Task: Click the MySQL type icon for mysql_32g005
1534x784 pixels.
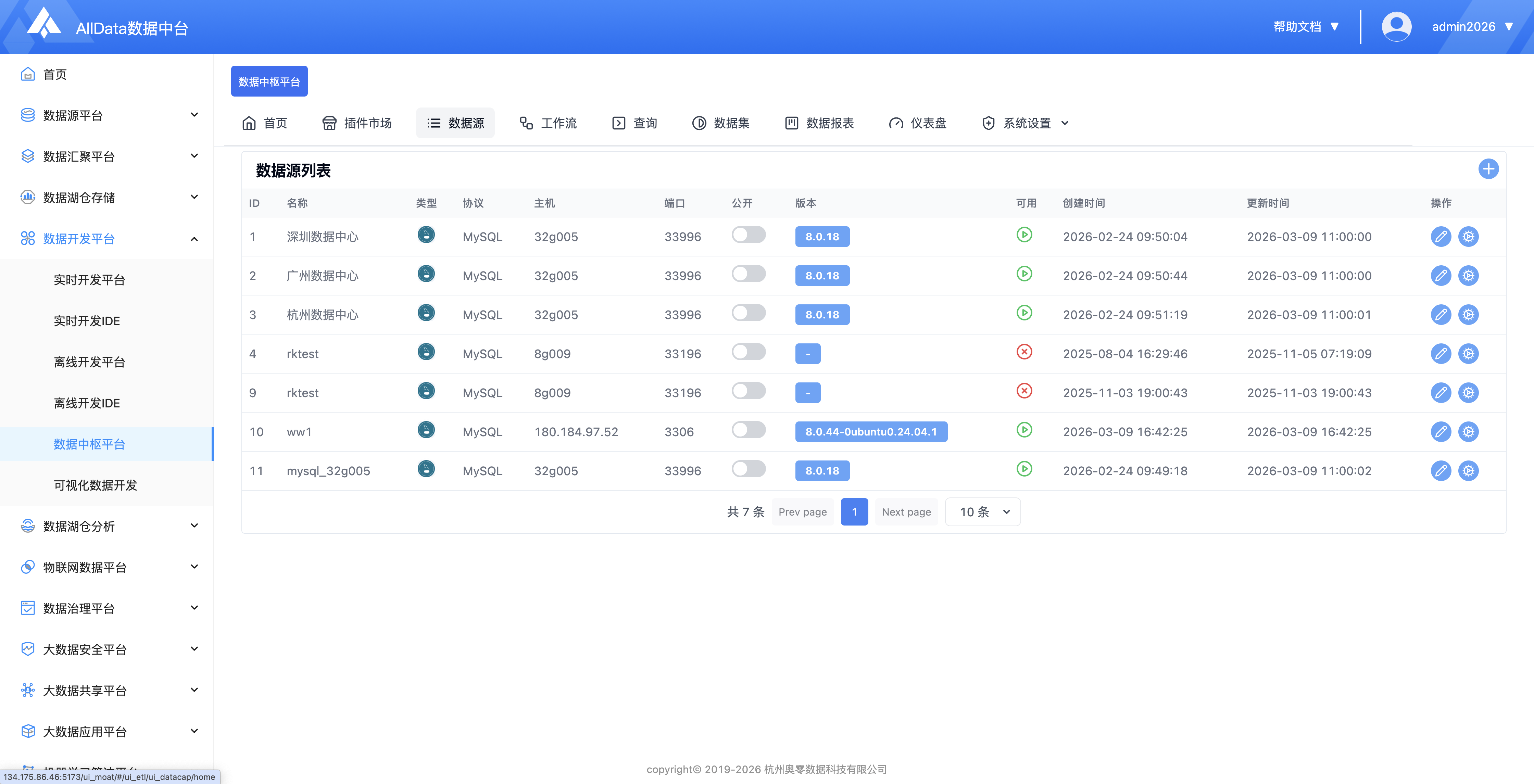Action: [x=426, y=469]
